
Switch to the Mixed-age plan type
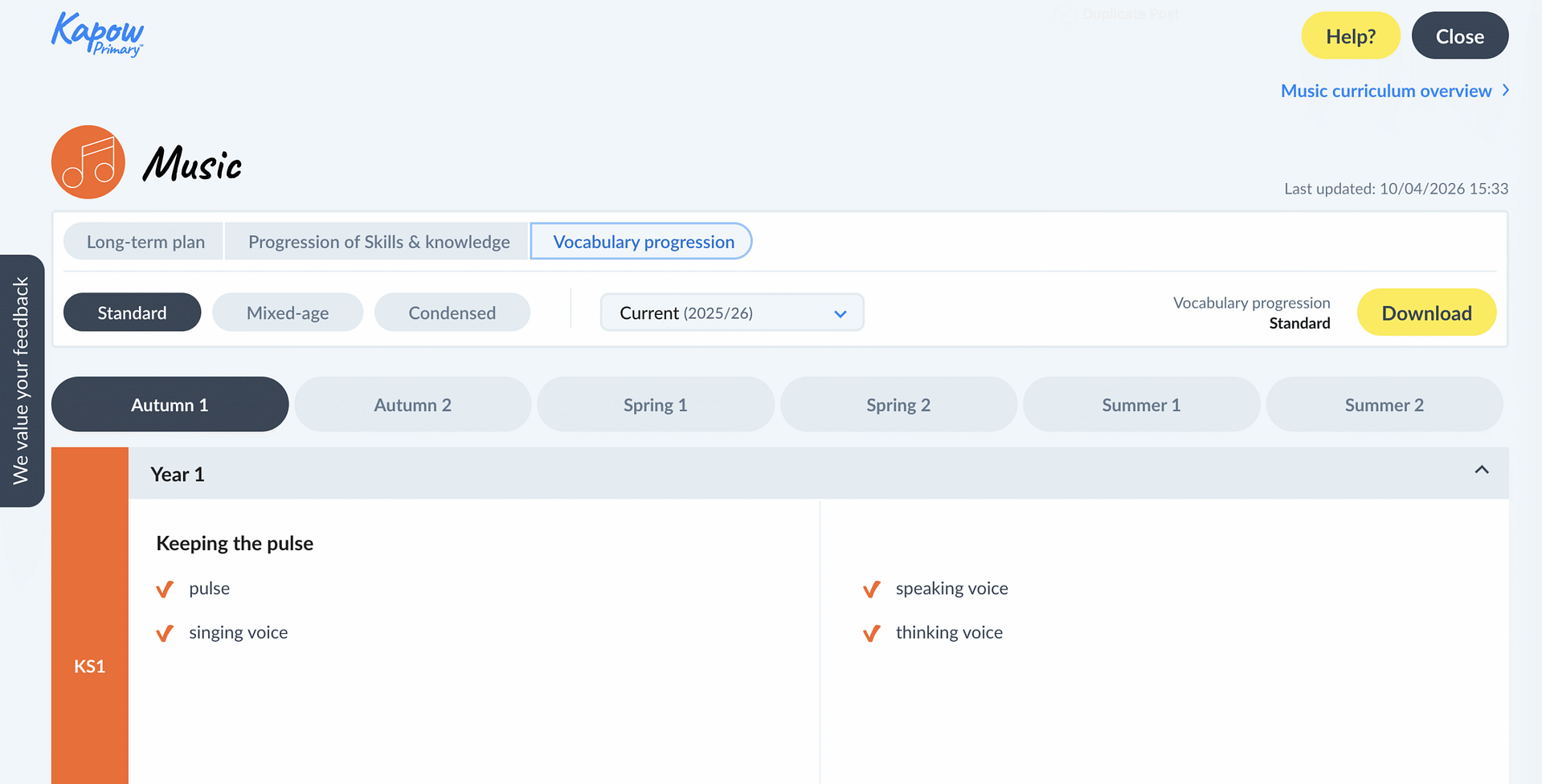(288, 312)
